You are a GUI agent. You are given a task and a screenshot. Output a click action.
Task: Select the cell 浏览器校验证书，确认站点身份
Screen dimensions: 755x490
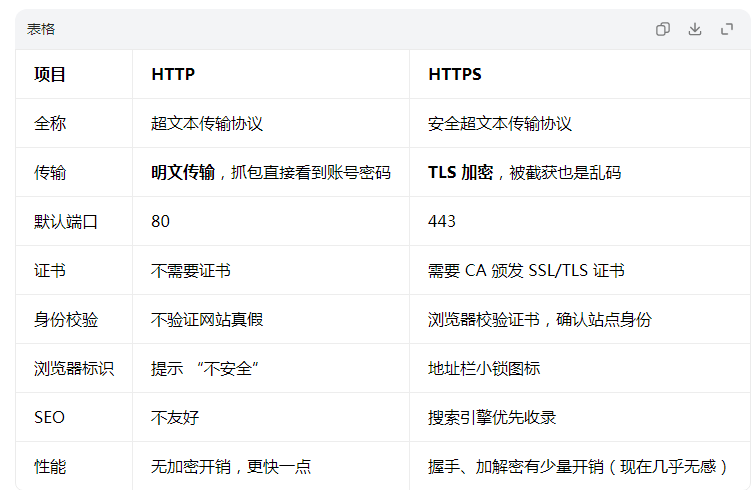540,320
